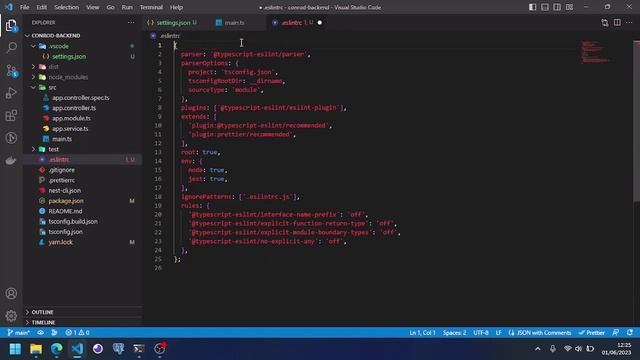Open app.service.ts file
Image resolution: width=640 pixels, height=360 pixels.
pyautogui.click(x=83, y=129)
